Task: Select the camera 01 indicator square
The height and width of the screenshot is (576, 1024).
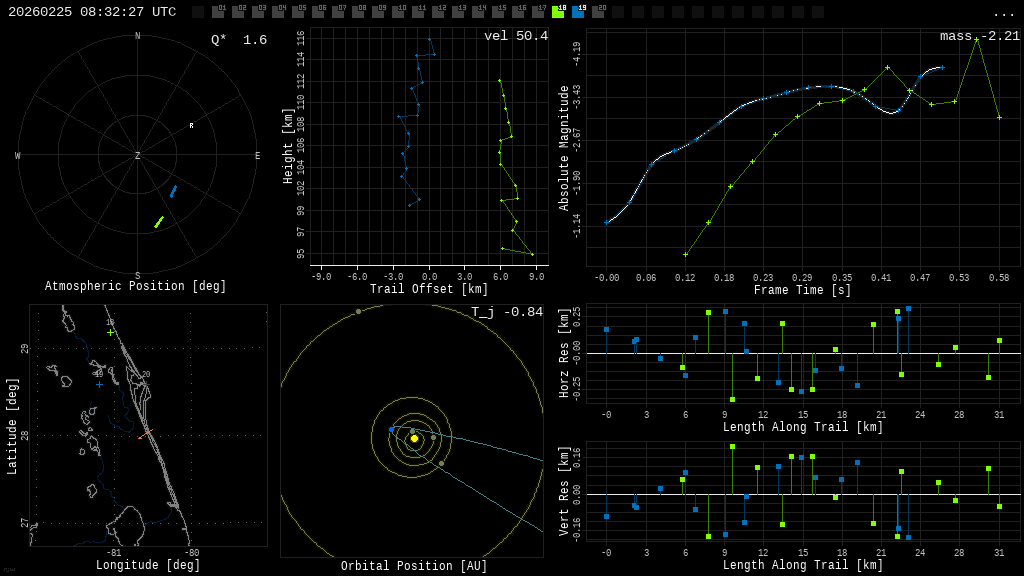Action: point(218,12)
